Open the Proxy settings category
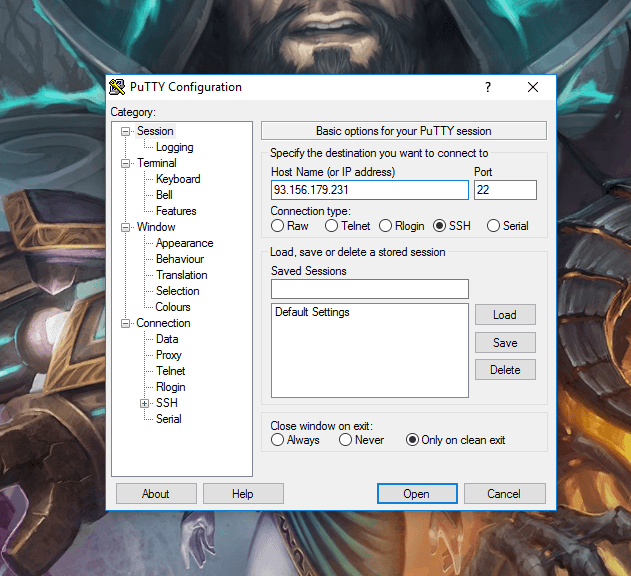The width and height of the screenshot is (631, 576). [x=168, y=355]
